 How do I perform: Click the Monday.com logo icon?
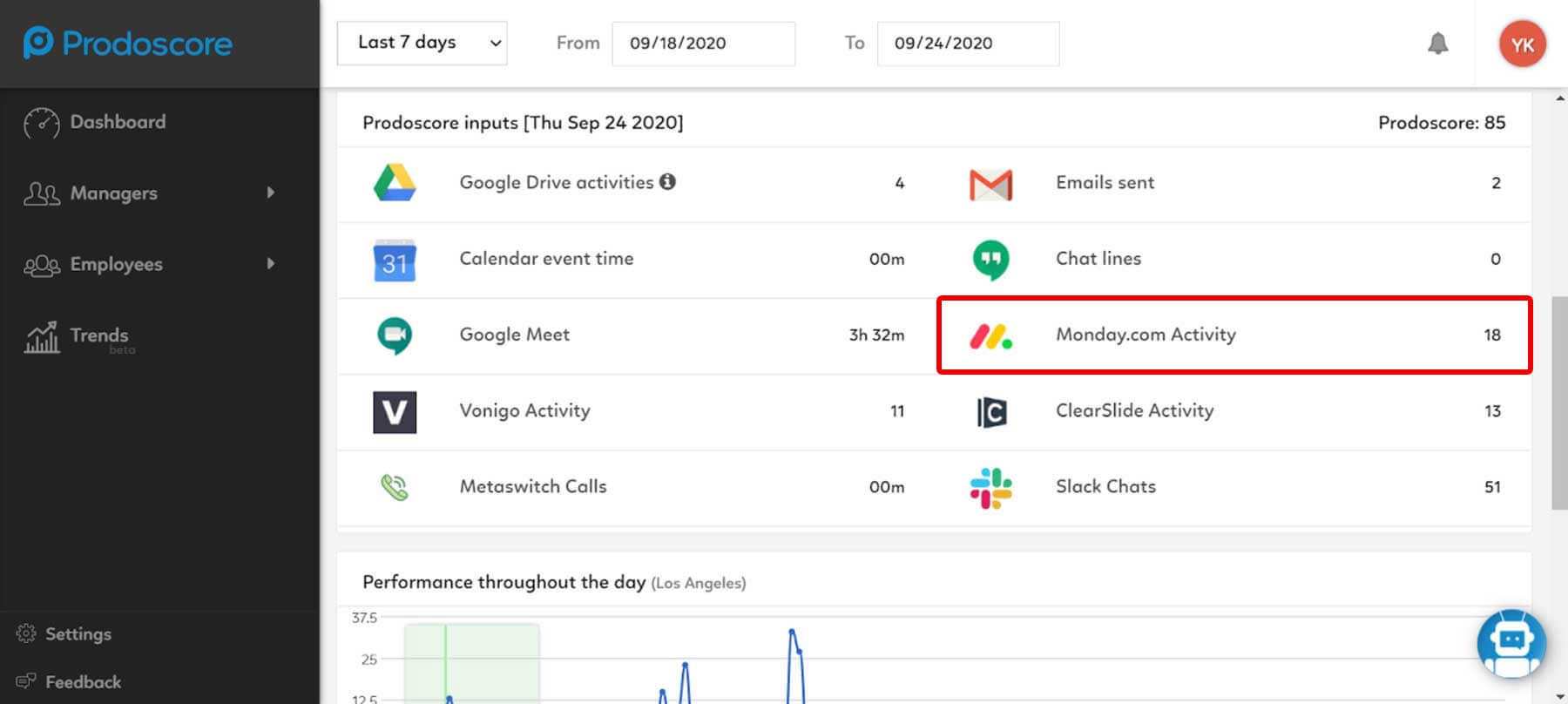991,336
